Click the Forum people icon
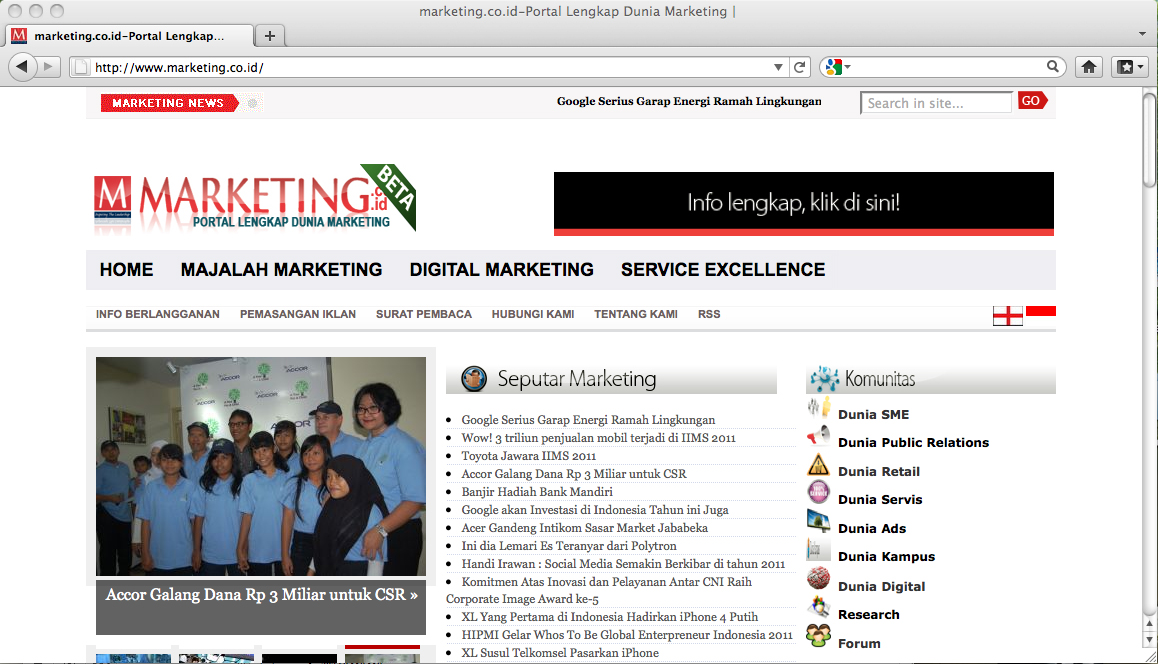This screenshot has width=1158, height=664. [818, 635]
